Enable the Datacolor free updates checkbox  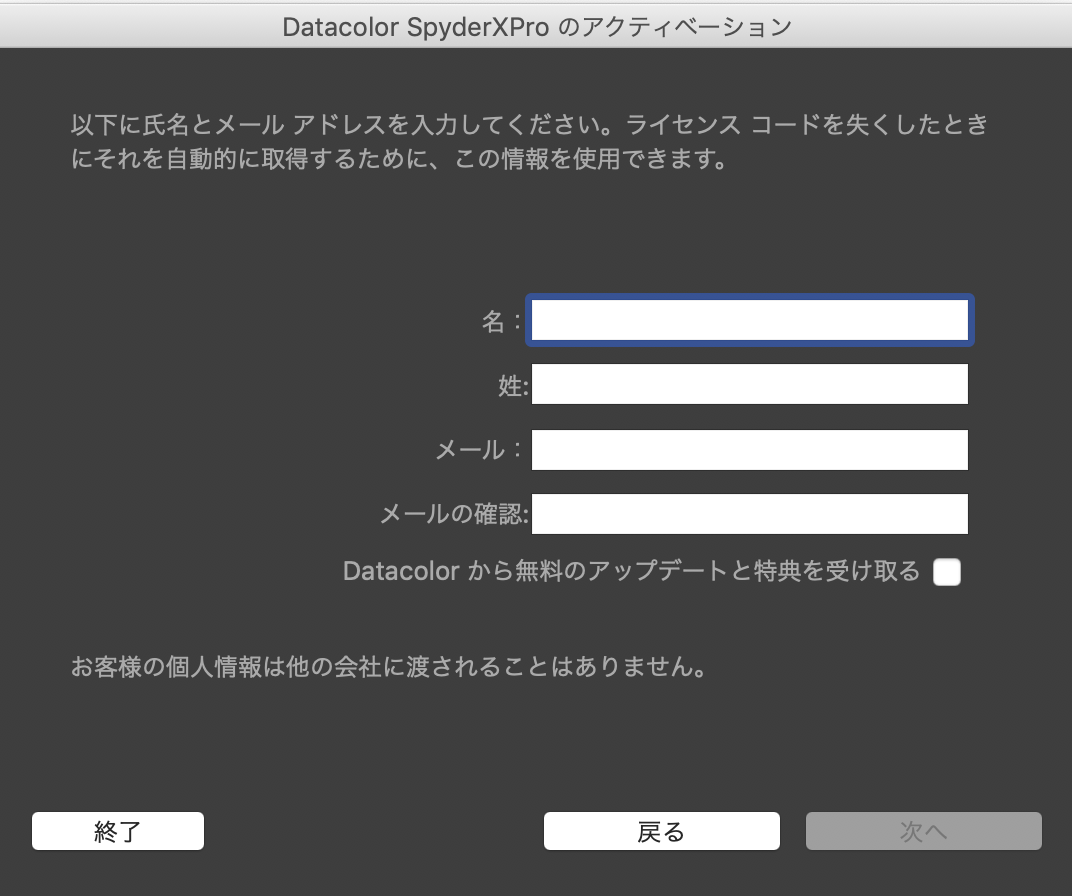pos(946,572)
